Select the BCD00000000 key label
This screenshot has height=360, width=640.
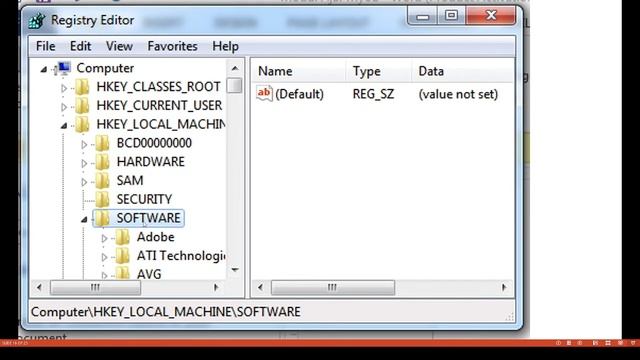pyautogui.click(x=154, y=143)
